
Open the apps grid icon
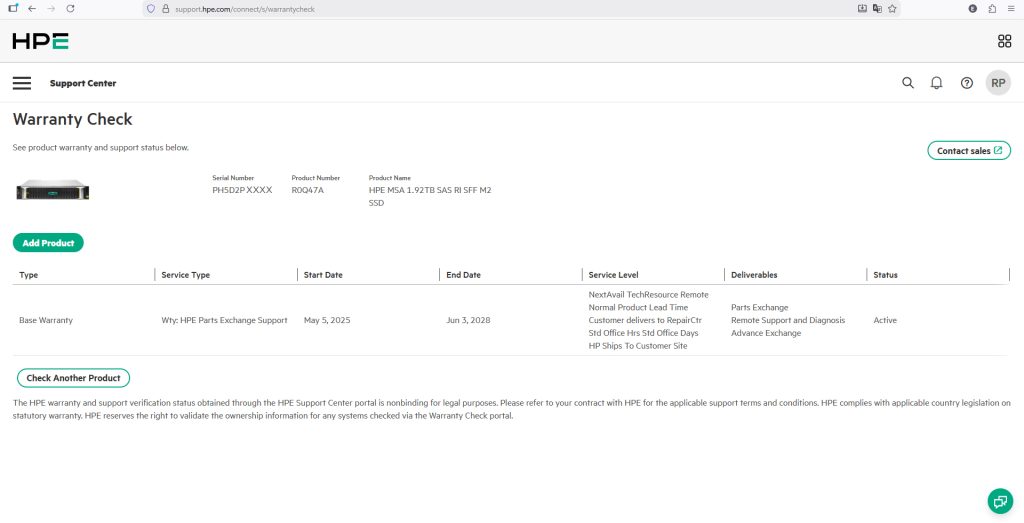(x=1004, y=41)
